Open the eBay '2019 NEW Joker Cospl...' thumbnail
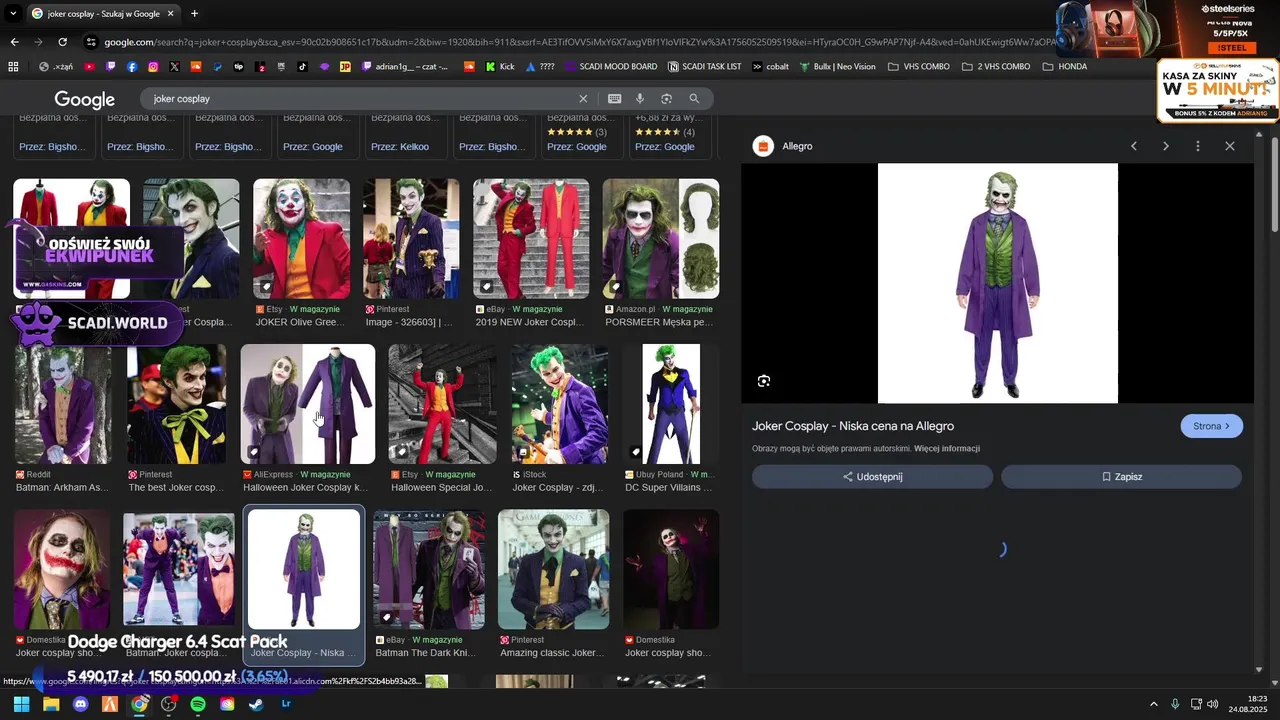 pos(531,238)
